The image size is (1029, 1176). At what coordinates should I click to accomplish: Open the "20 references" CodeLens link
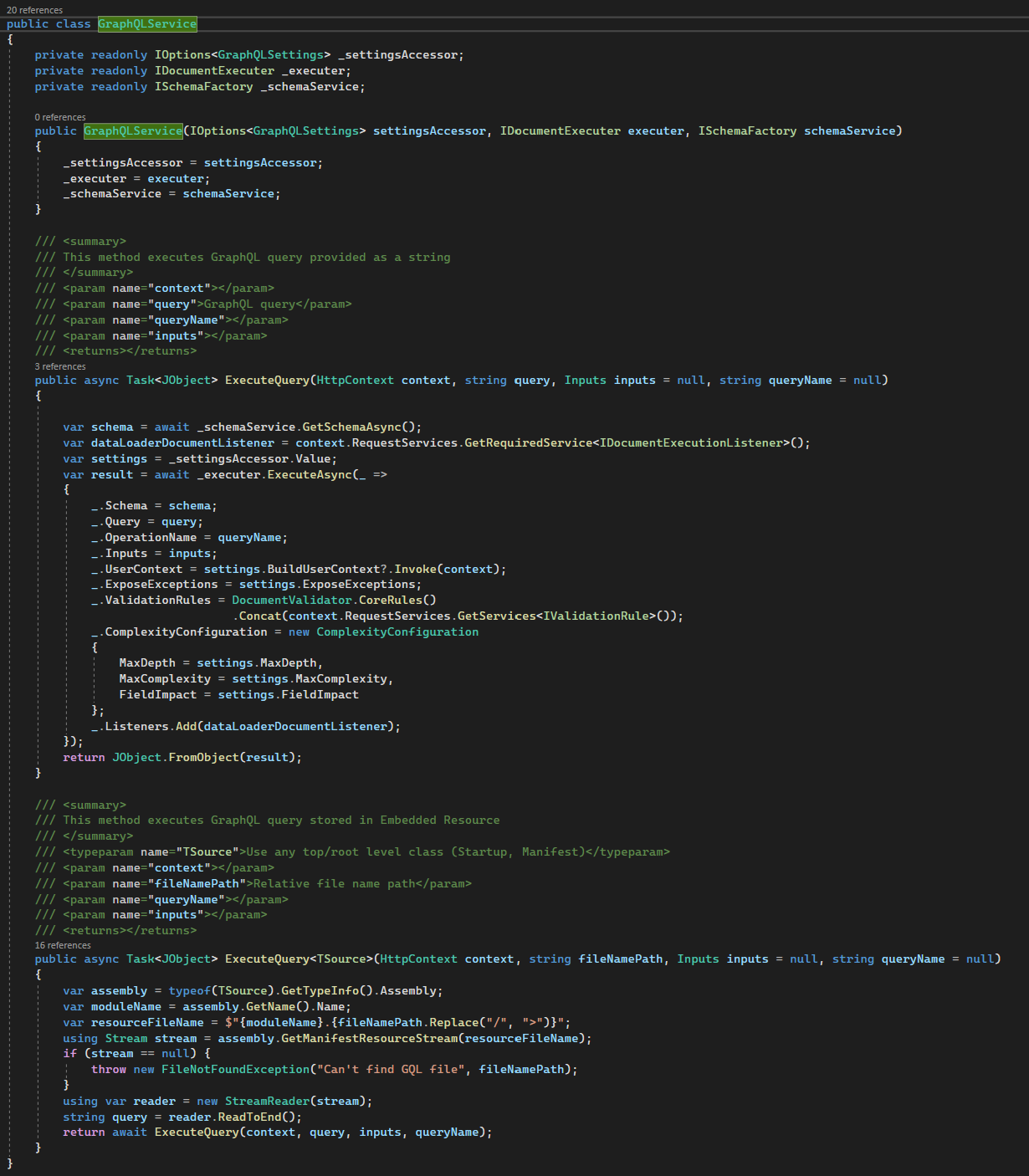(x=34, y=10)
